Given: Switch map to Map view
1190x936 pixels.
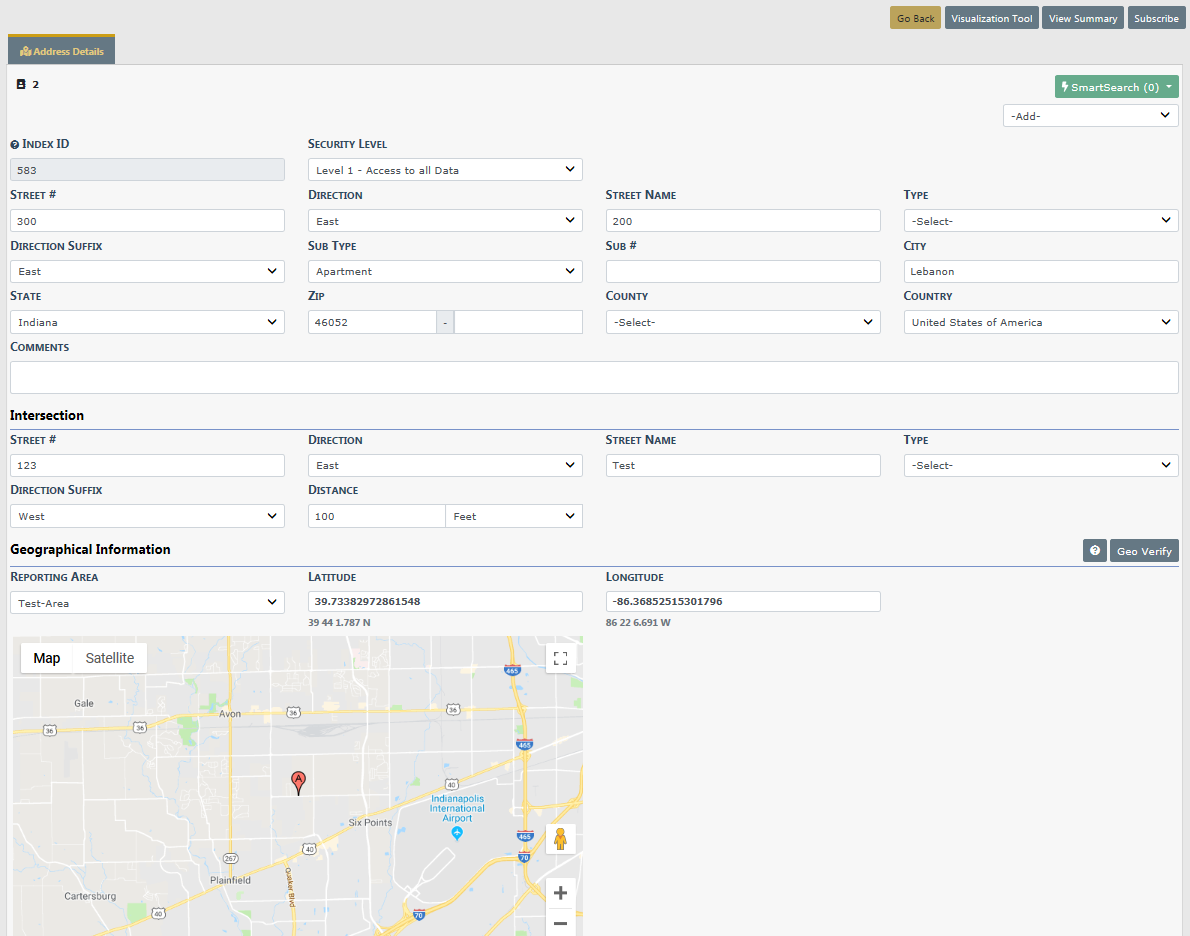Looking at the screenshot, I should pos(47,658).
